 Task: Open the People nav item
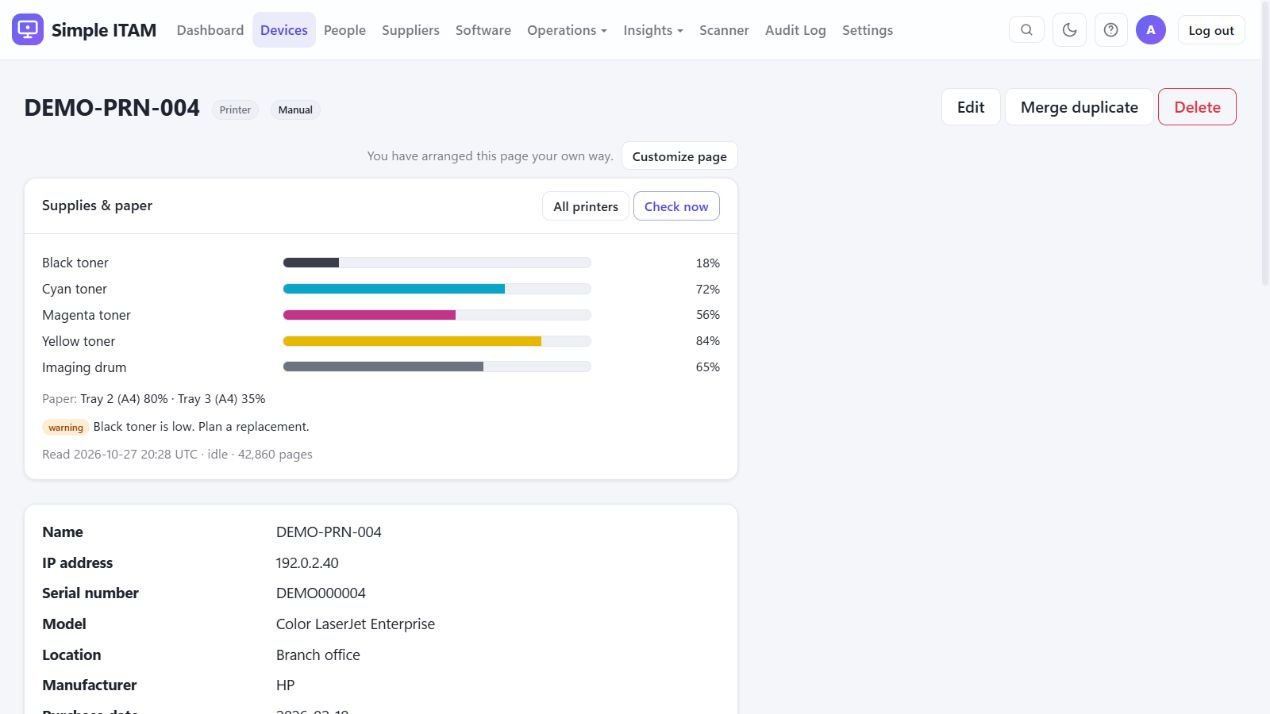(345, 30)
